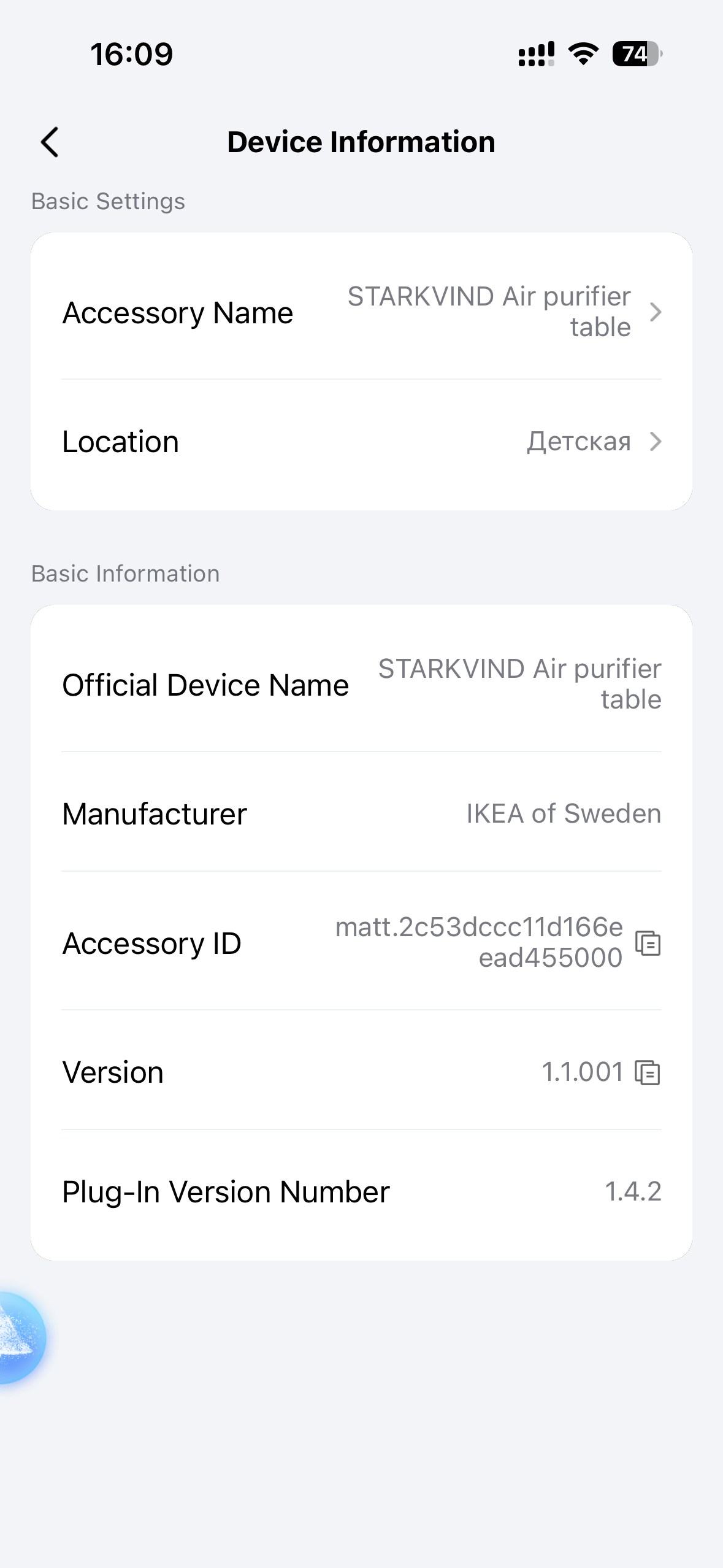This screenshot has height=1568, width=723.
Task: Tap the STARKVIND accessory name value
Action: [489, 312]
